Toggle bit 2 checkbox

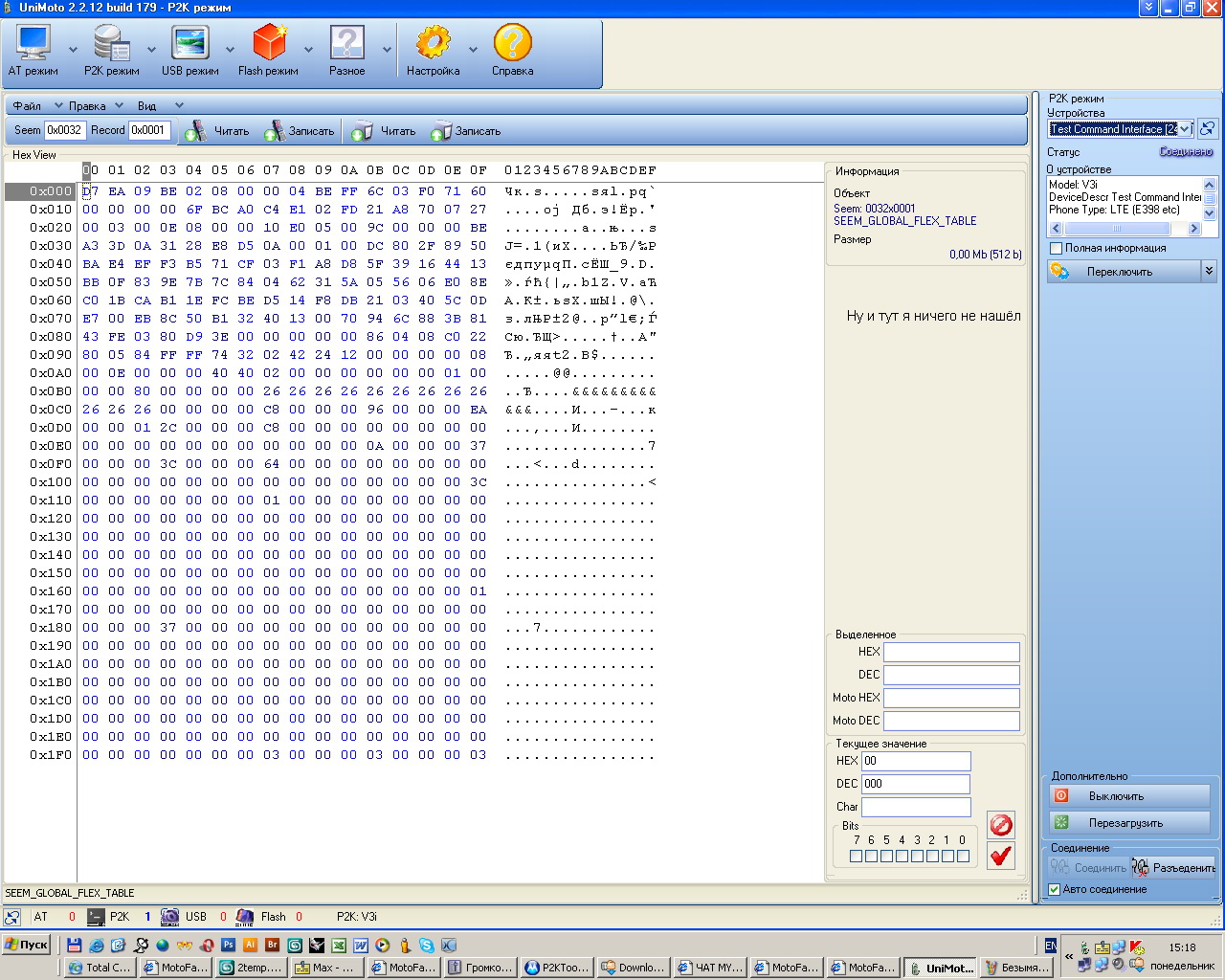point(932,857)
